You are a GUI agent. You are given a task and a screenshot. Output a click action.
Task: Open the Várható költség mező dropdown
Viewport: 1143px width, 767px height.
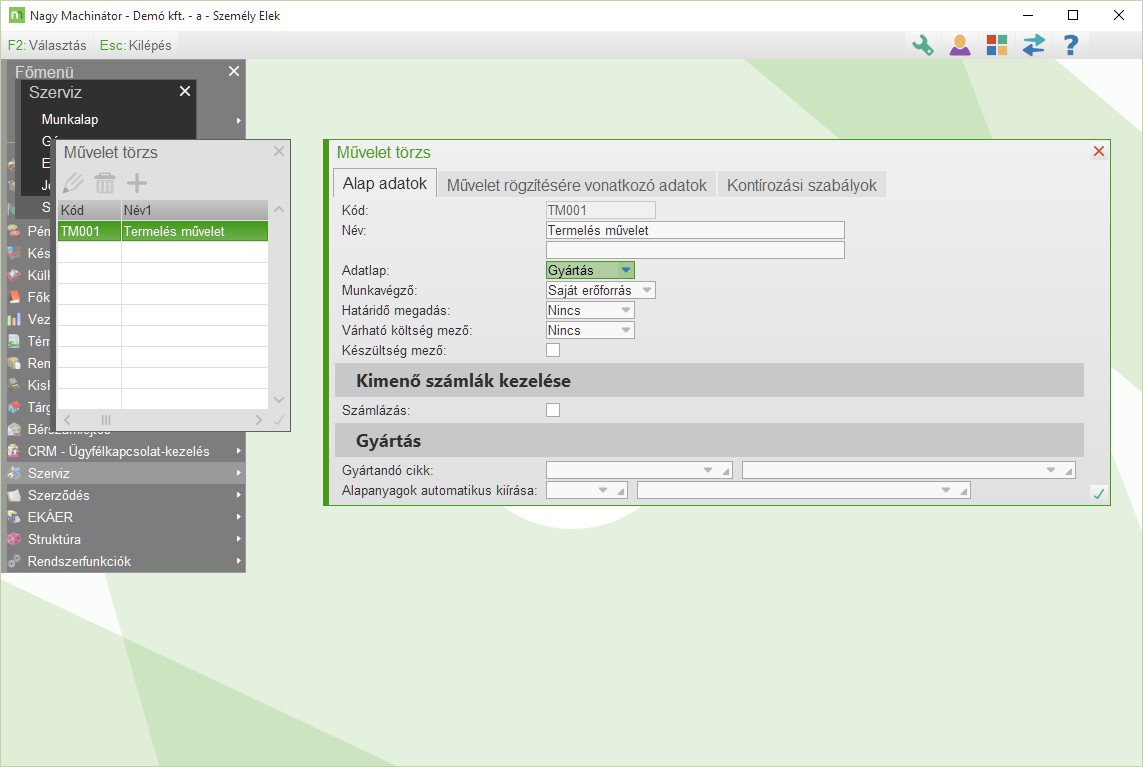tap(590, 330)
